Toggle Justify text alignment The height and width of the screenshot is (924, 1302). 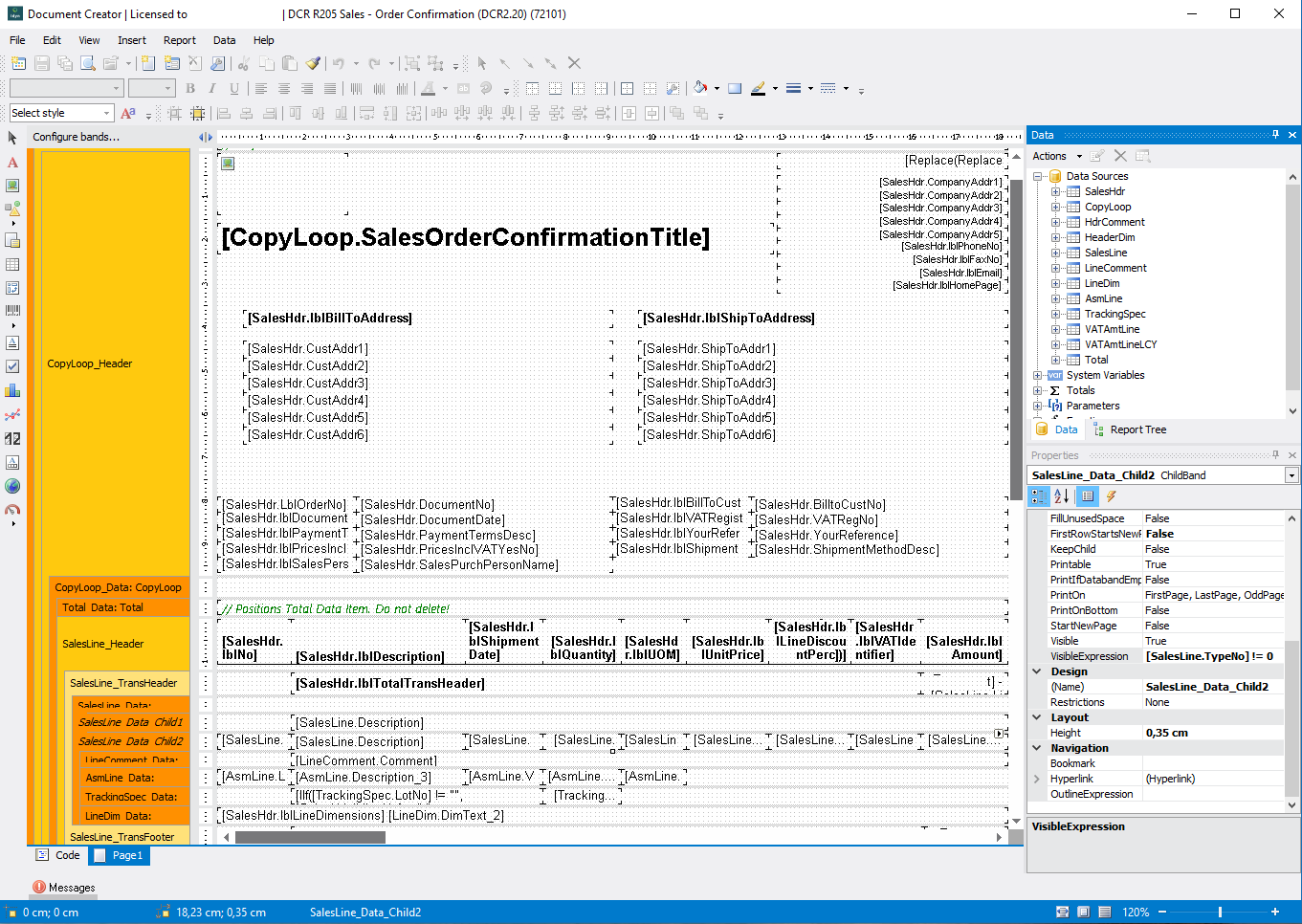[330, 88]
